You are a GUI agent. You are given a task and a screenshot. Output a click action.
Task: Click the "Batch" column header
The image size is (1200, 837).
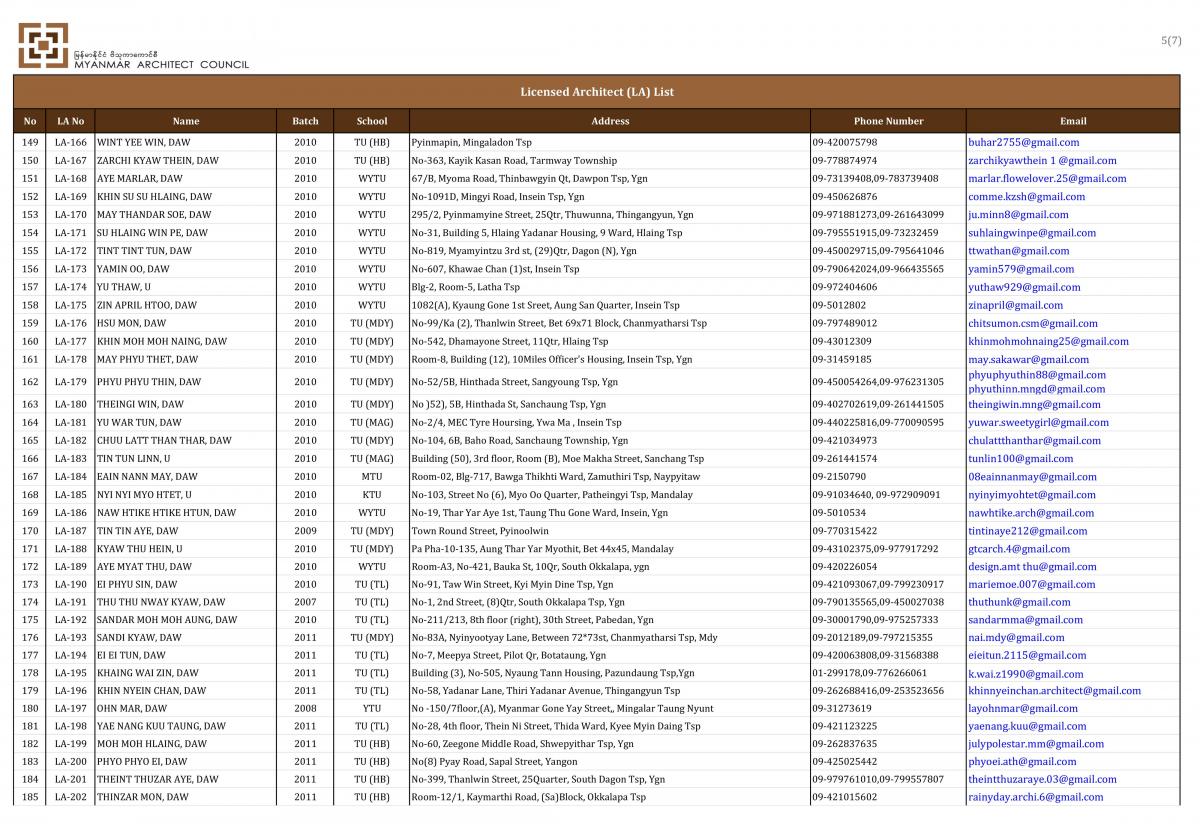click(305, 121)
